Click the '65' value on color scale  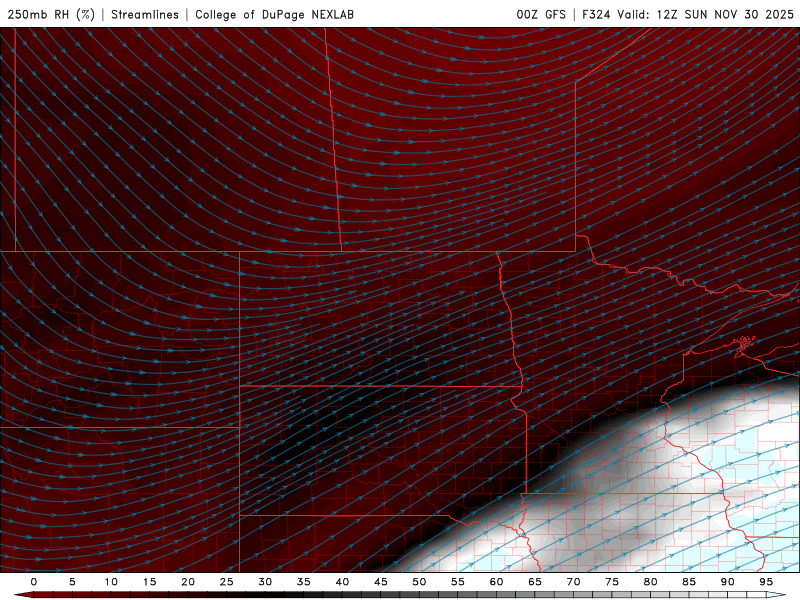click(x=535, y=582)
